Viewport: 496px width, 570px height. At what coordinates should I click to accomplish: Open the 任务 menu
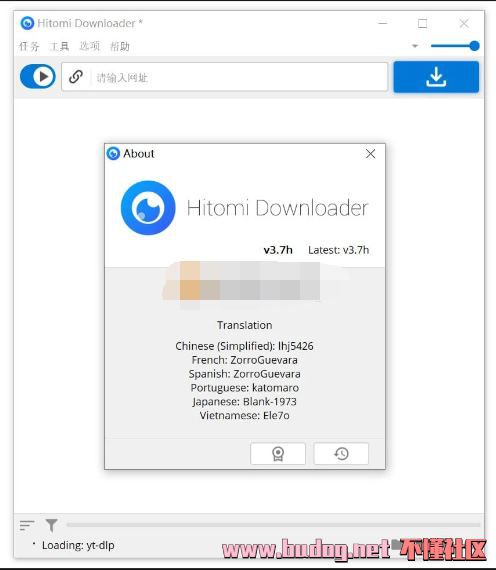tap(29, 46)
